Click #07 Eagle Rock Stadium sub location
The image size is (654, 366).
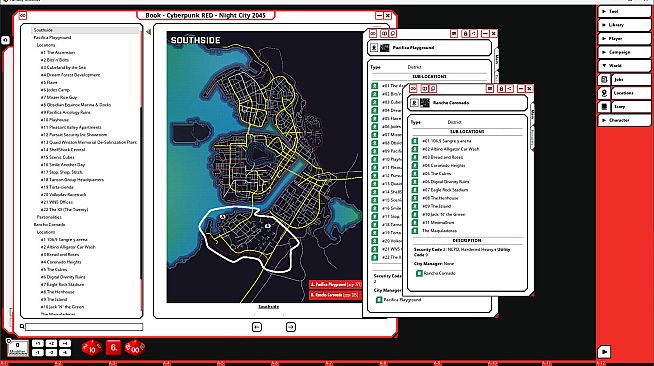pyautogui.click(x=445, y=190)
